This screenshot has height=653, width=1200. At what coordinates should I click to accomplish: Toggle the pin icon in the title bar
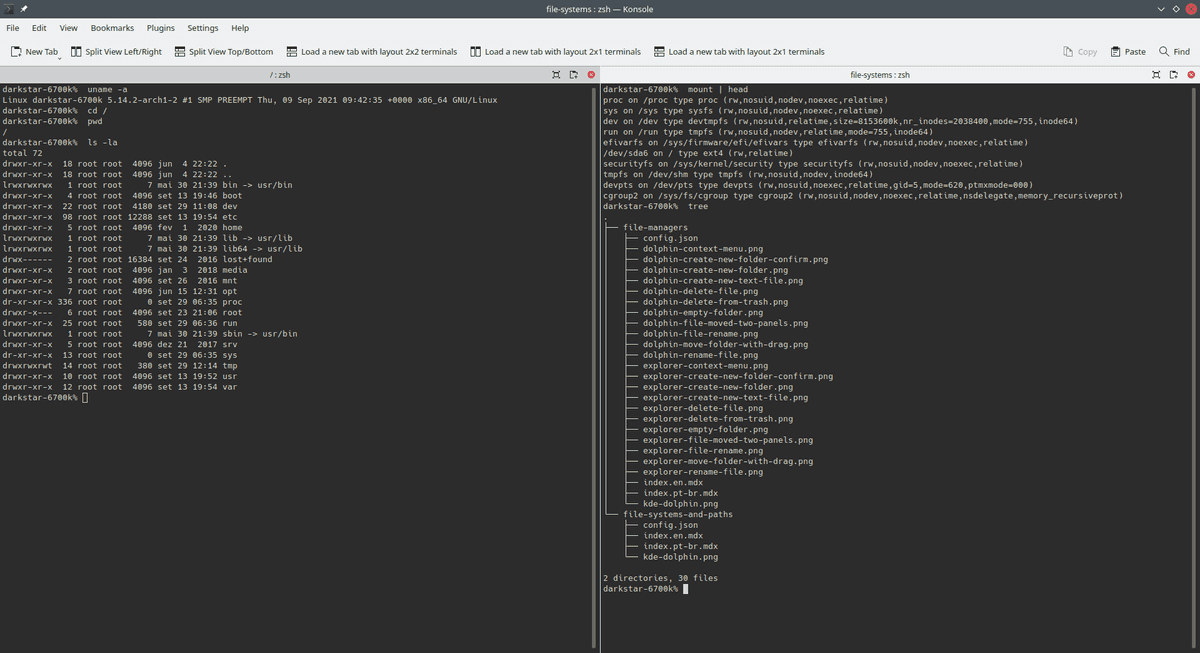[x=23, y=9]
